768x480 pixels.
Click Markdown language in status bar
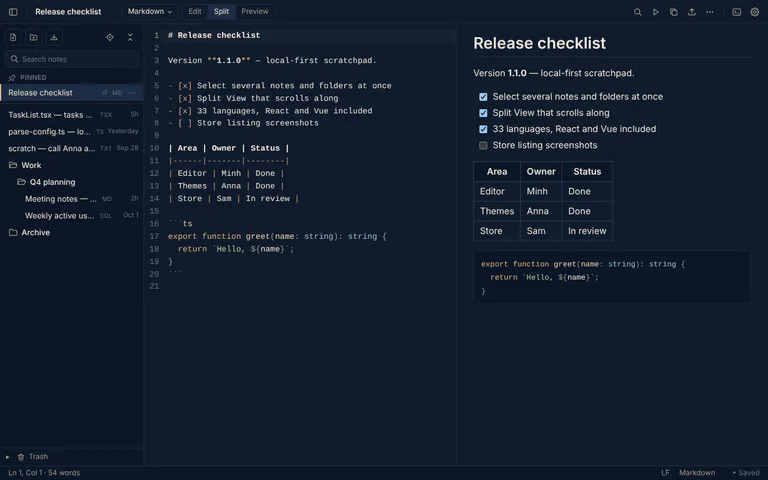(x=696, y=473)
